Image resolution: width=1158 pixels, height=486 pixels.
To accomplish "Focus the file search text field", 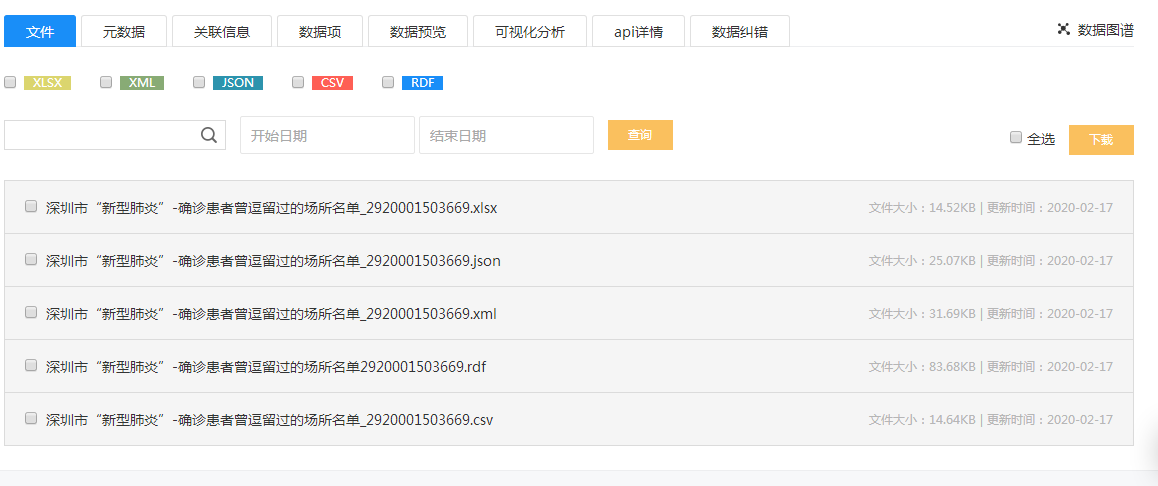I will click(x=100, y=135).
